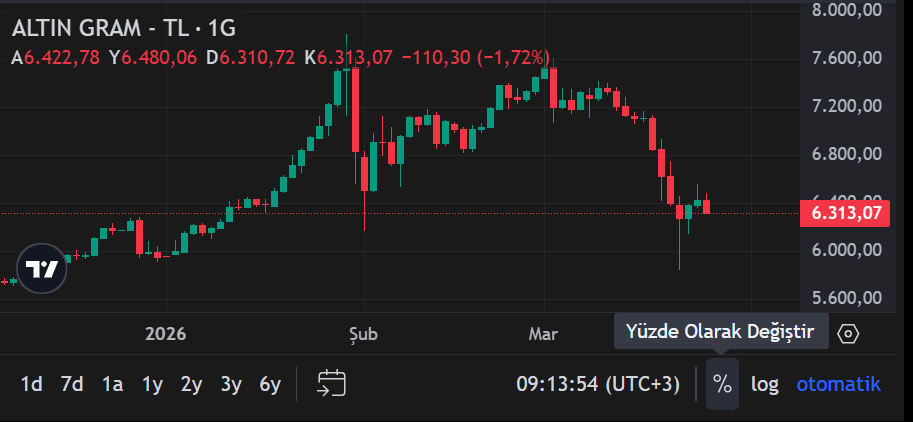This screenshot has width=913, height=422.
Task: Select the 1d date range
Action: tap(32, 384)
